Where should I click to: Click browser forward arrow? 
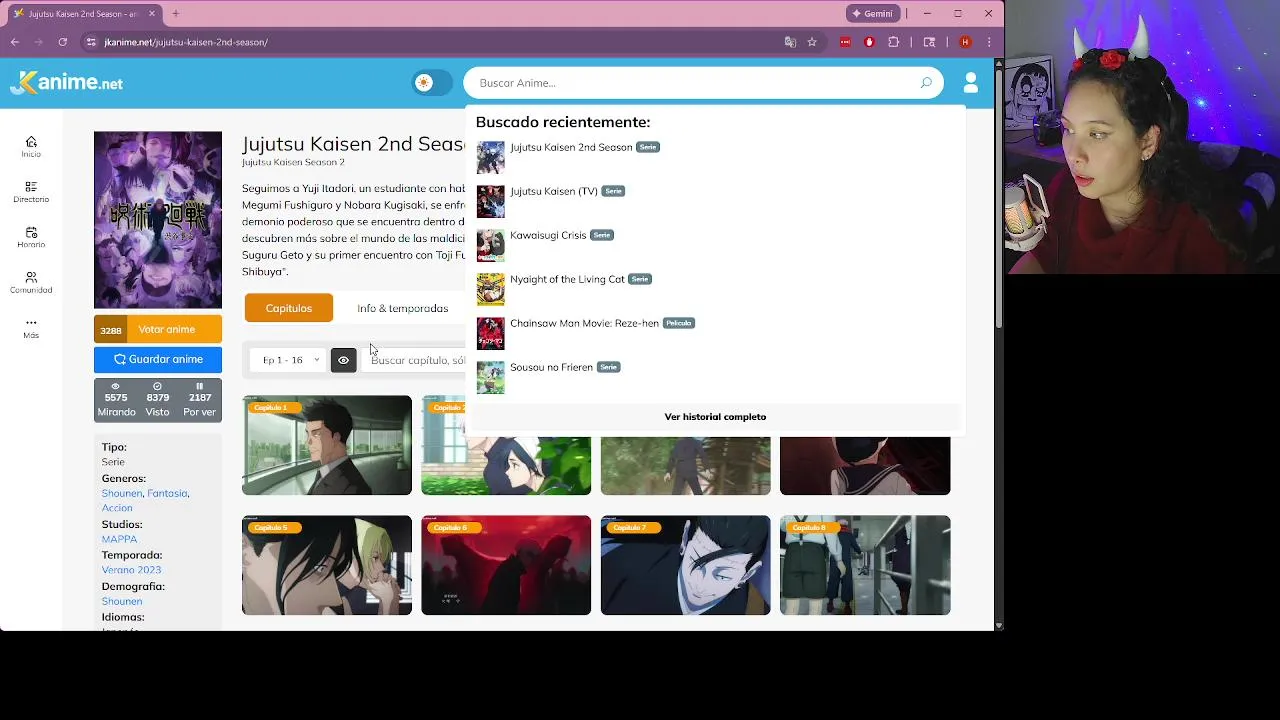39,42
